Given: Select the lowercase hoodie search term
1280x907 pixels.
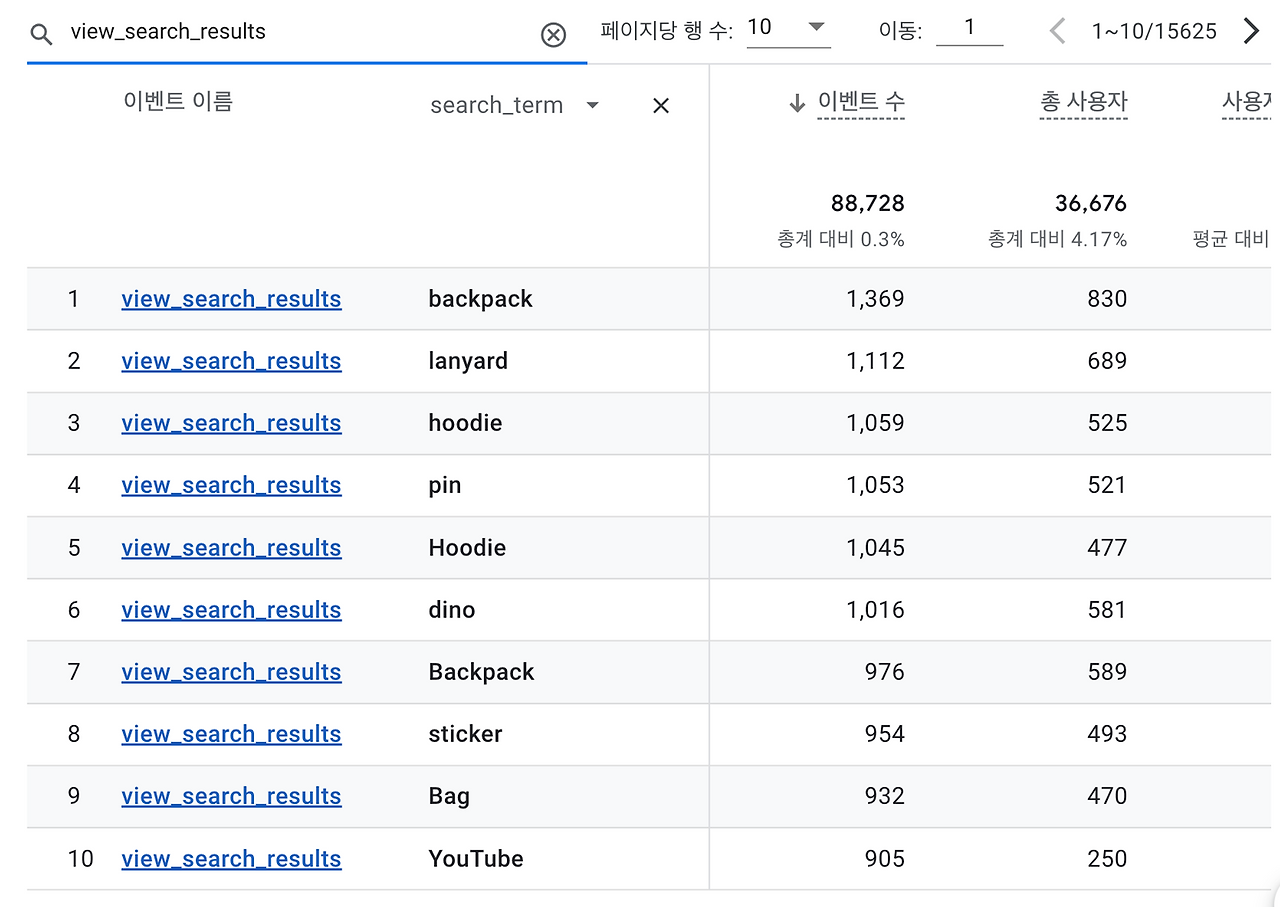Looking at the screenshot, I should pos(465,423).
